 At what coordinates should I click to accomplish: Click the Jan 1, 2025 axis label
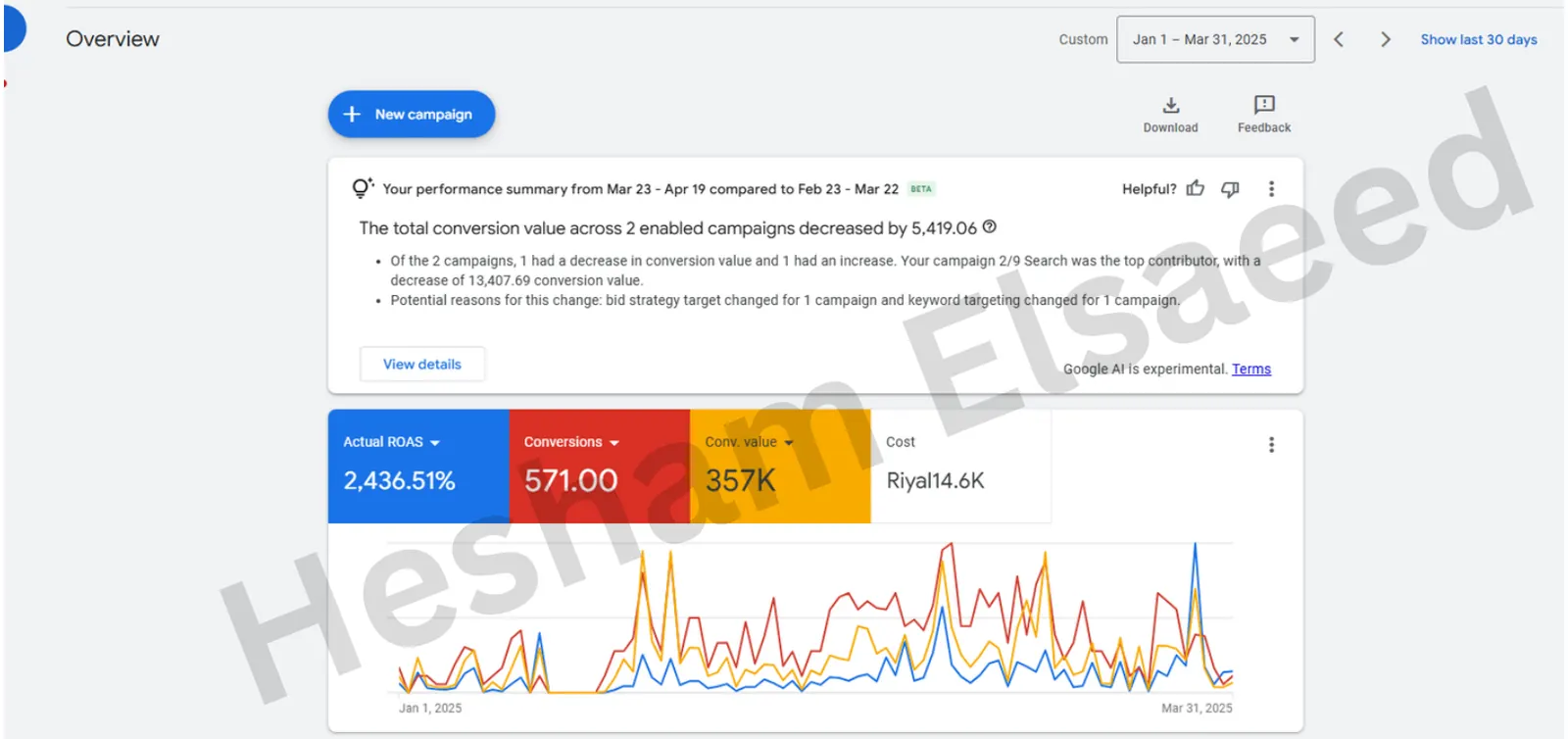pyautogui.click(x=430, y=708)
